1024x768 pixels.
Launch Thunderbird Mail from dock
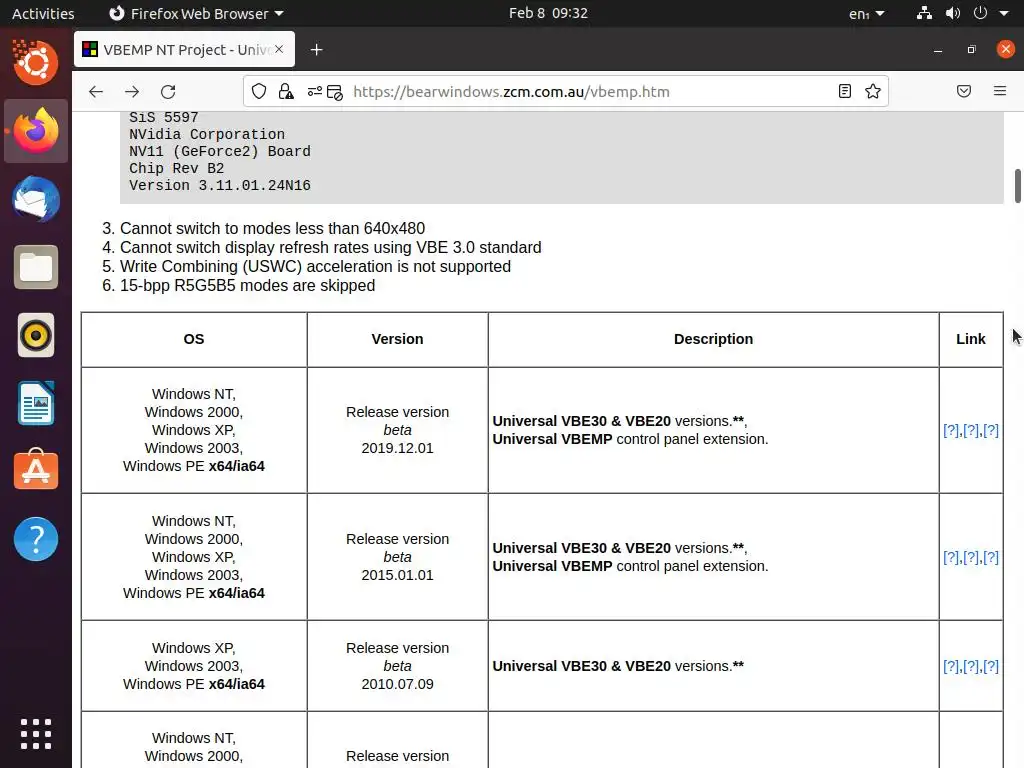coord(36,199)
